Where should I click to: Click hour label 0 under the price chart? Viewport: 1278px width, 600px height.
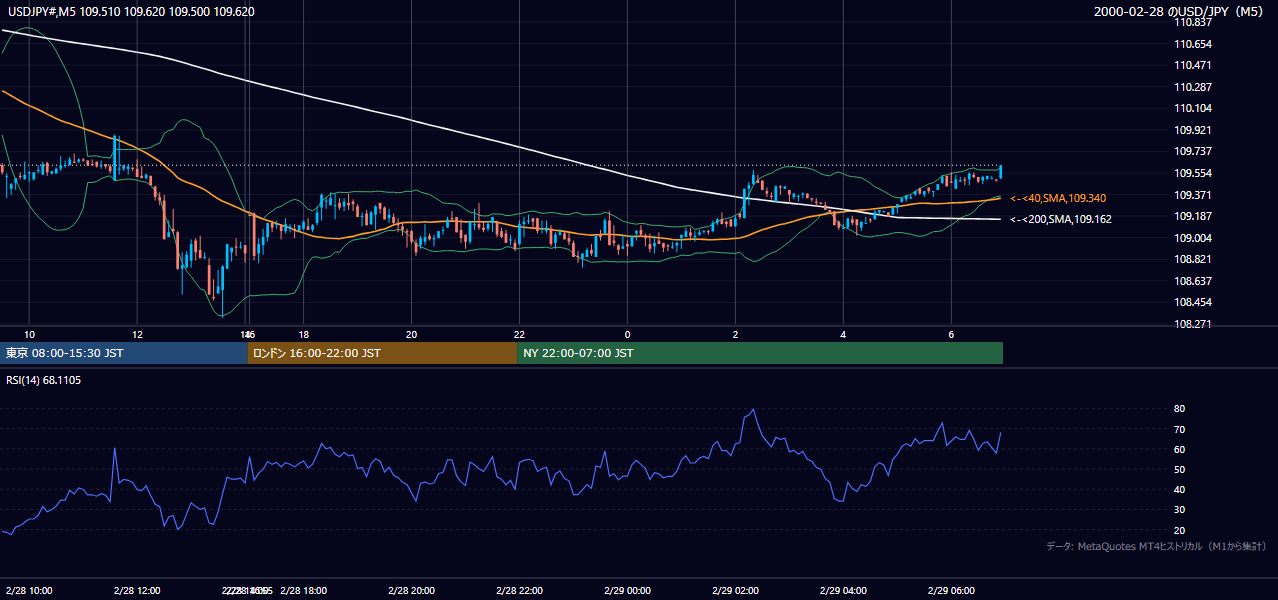pos(627,334)
